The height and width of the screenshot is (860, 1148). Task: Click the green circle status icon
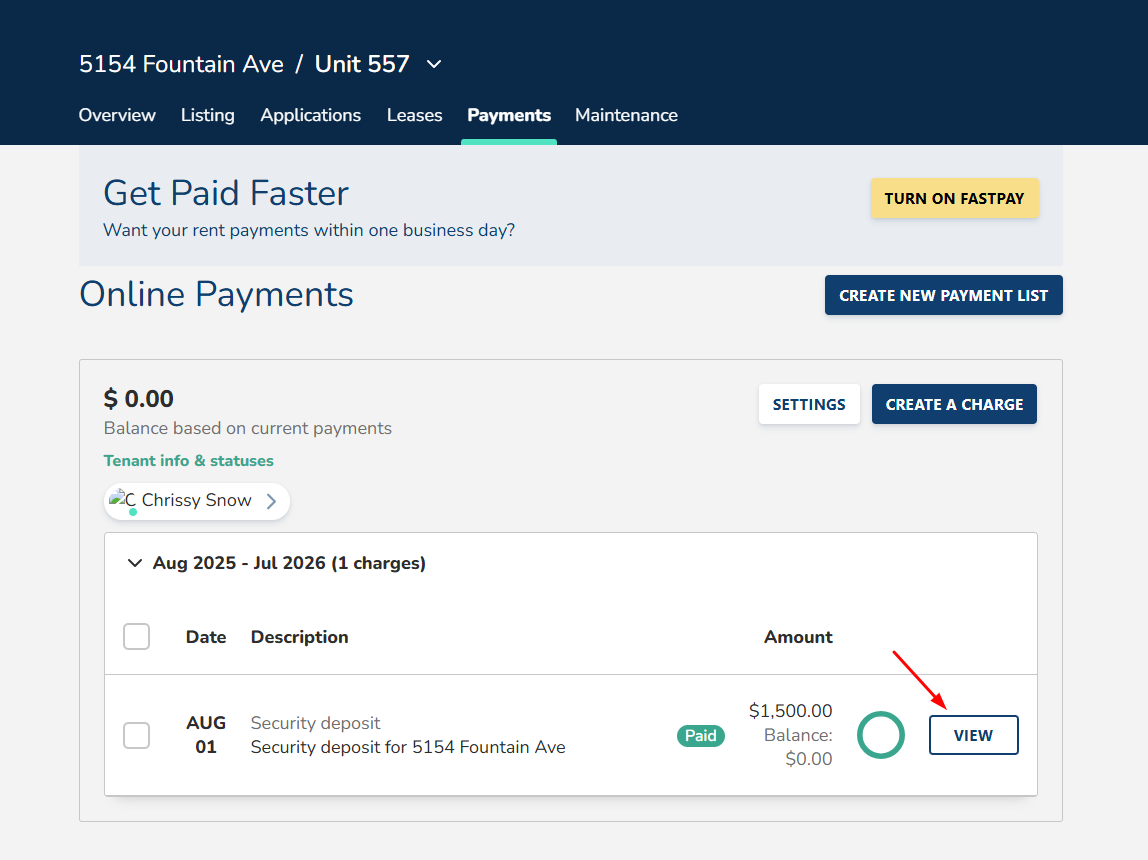(881, 735)
